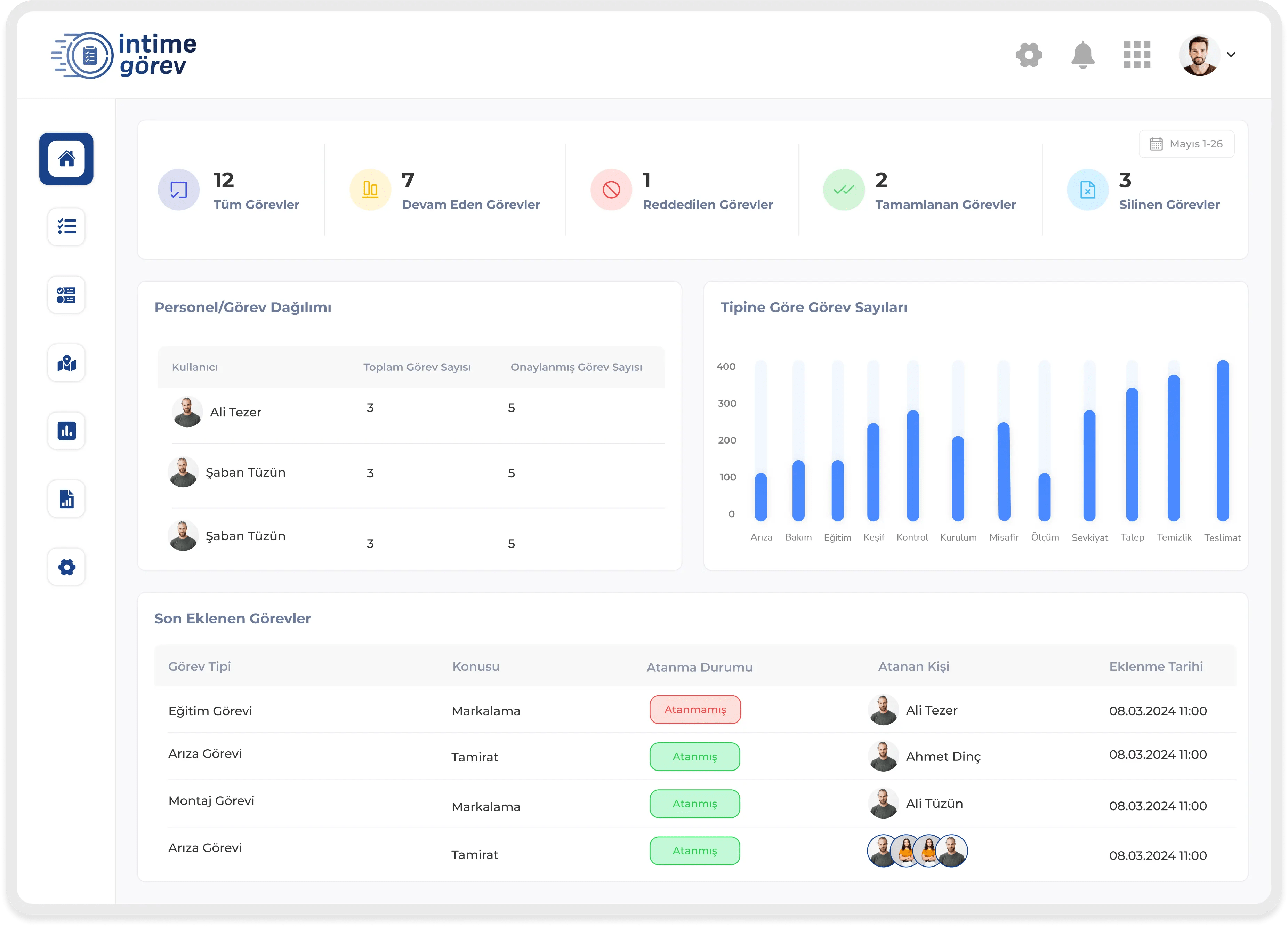Image resolution: width=1288 pixels, height=926 pixels.
Task: Click Atanma Durumu column header
Action: 700,667
